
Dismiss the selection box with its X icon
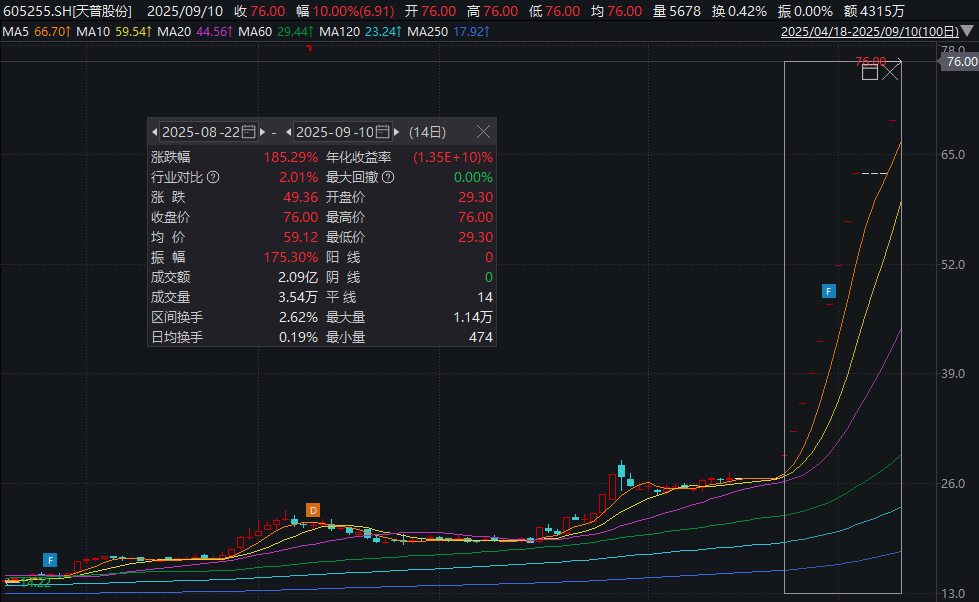(890, 71)
